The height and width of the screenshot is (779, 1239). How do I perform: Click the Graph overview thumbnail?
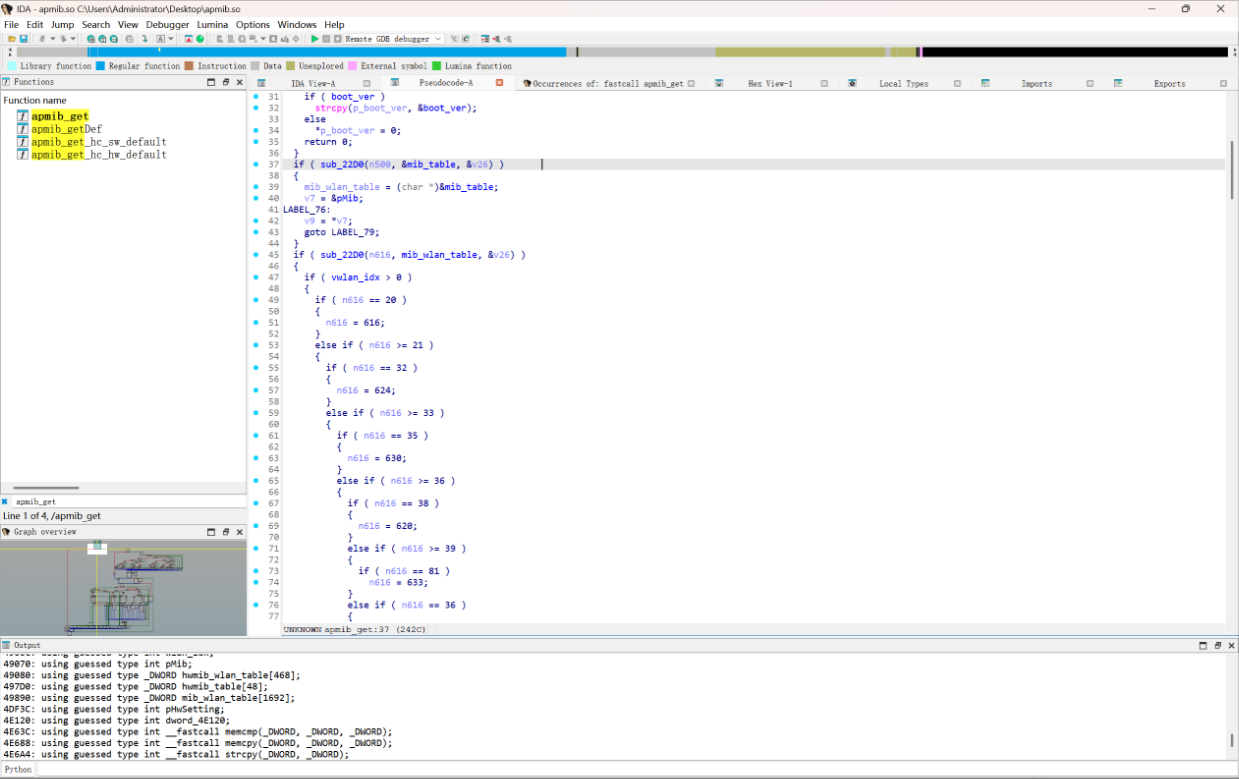pyautogui.click(x=123, y=588)
